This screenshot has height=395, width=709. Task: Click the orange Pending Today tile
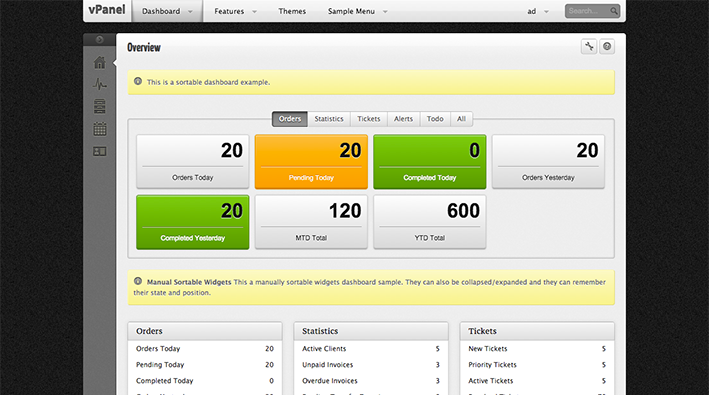[x=311, y=161]
